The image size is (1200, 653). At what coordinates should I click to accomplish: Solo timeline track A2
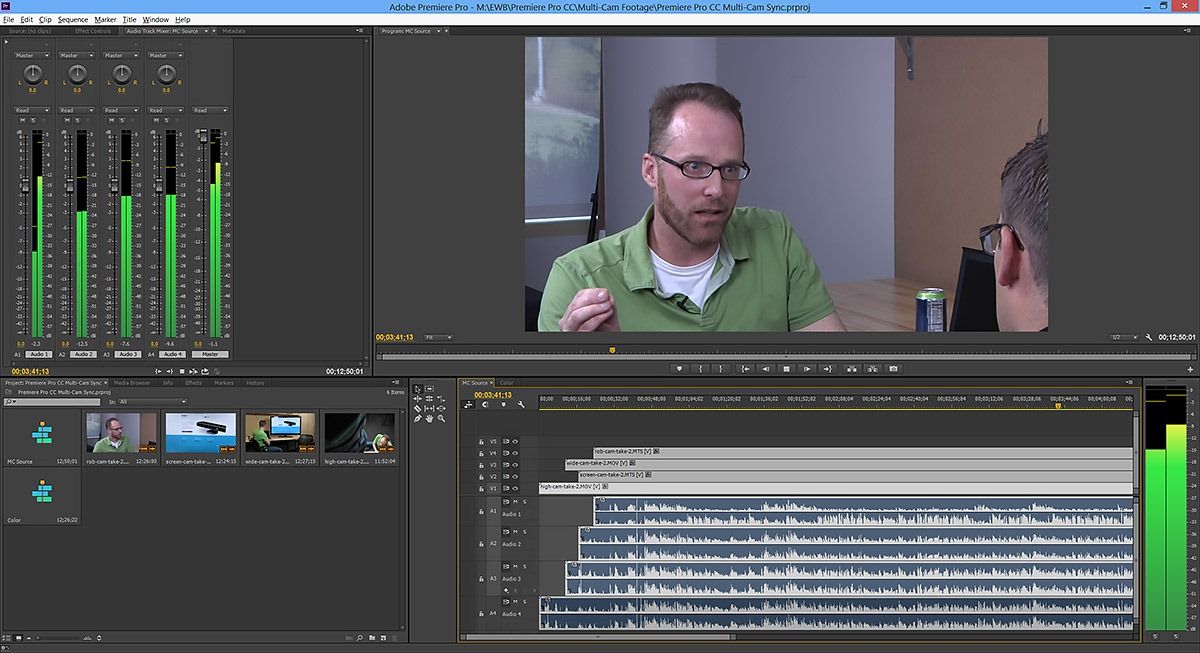(x=525, y=532)
